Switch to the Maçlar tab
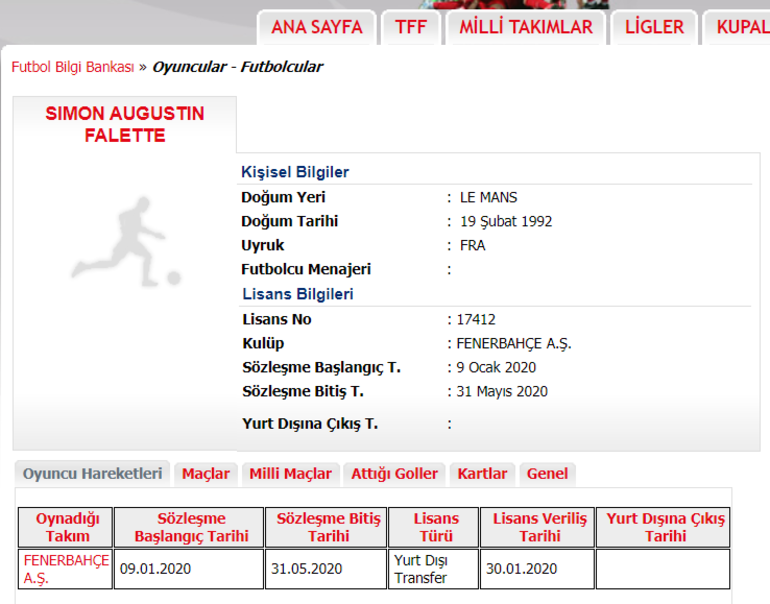Screen dimensions: 770x604 (x=205, y=474)
